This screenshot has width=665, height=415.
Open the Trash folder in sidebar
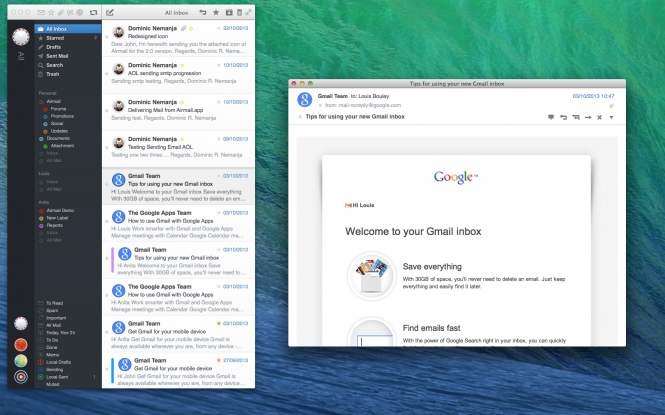68,74
